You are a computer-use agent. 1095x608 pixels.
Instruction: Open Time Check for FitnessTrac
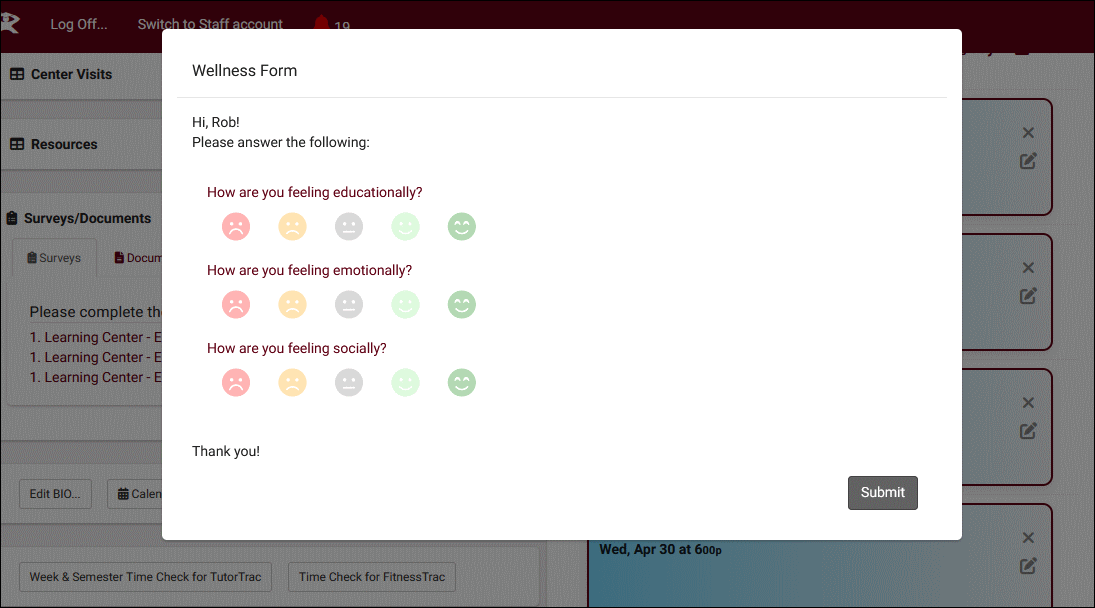pos(372,577)
